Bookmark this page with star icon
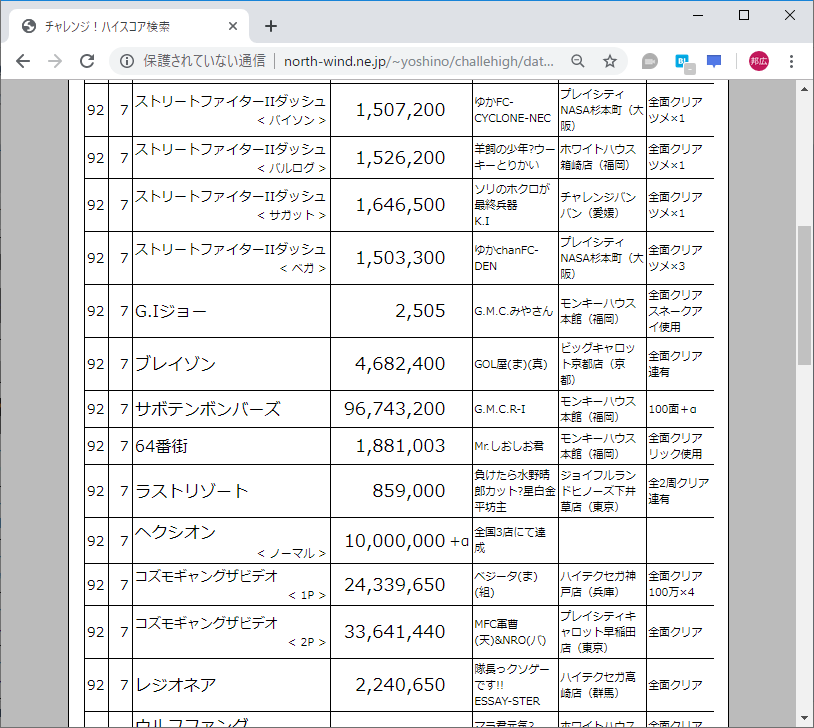 609,61
